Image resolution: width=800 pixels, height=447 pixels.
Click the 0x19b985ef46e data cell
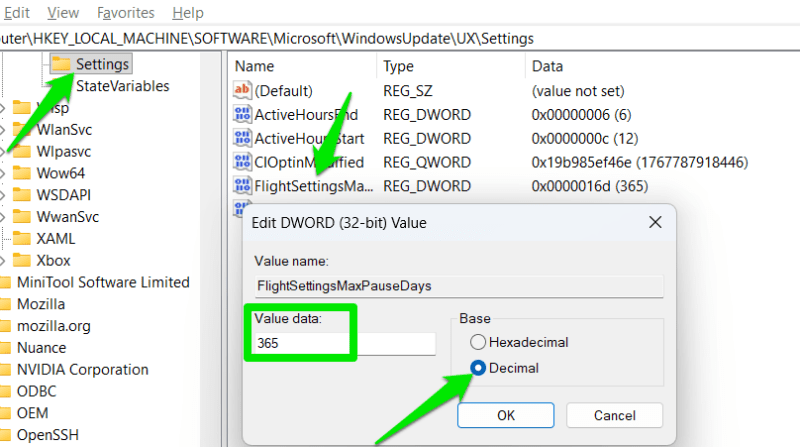pyautogui.click(x=640, y=162)
